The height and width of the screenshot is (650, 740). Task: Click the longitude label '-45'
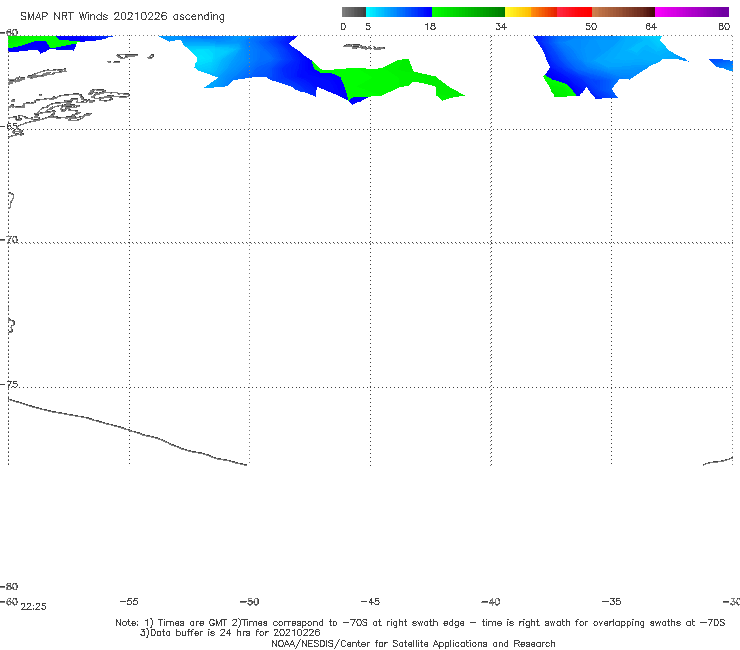pos(370,602)
